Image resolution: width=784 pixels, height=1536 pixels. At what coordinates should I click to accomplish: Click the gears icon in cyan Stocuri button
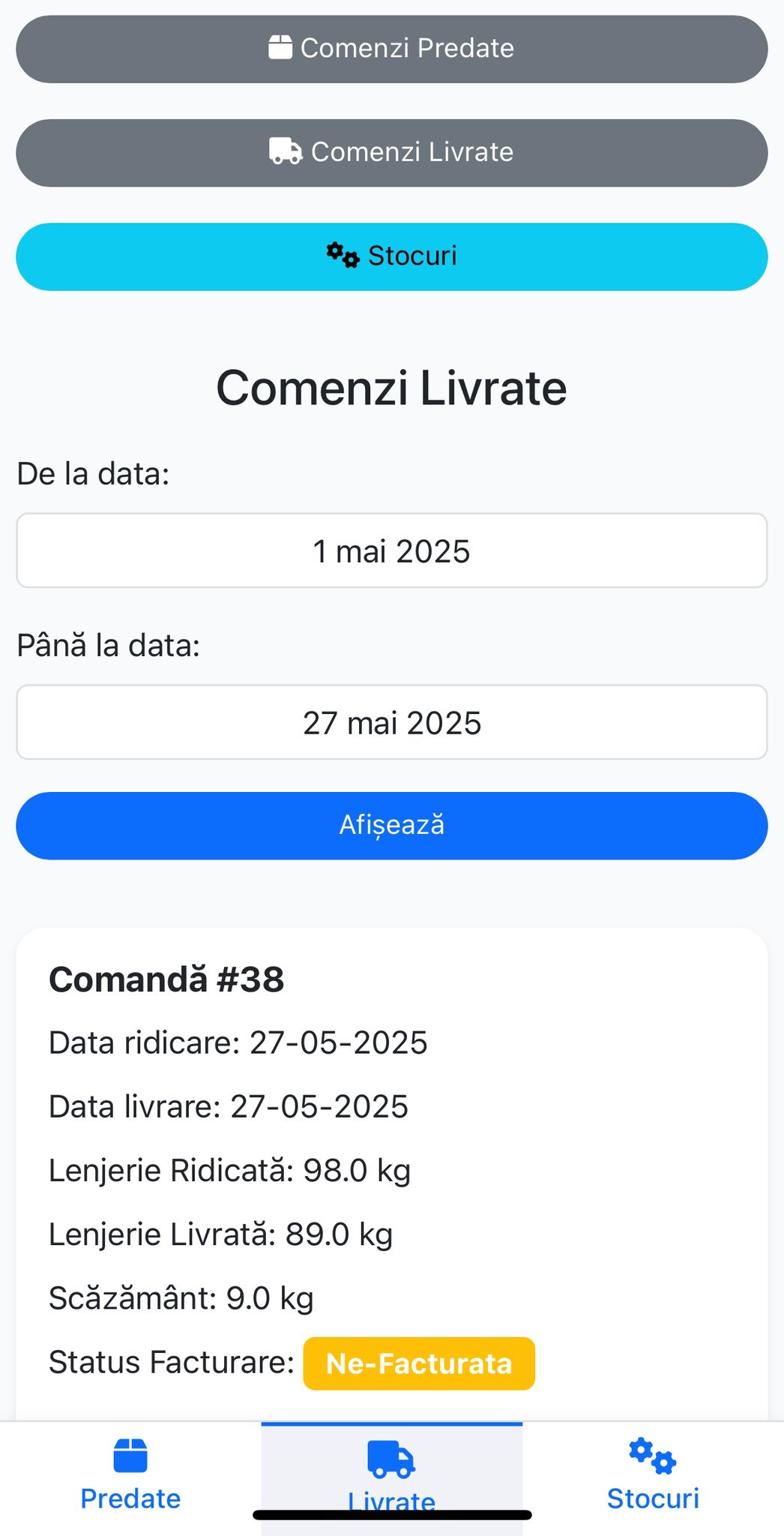(x=343, y=255)
